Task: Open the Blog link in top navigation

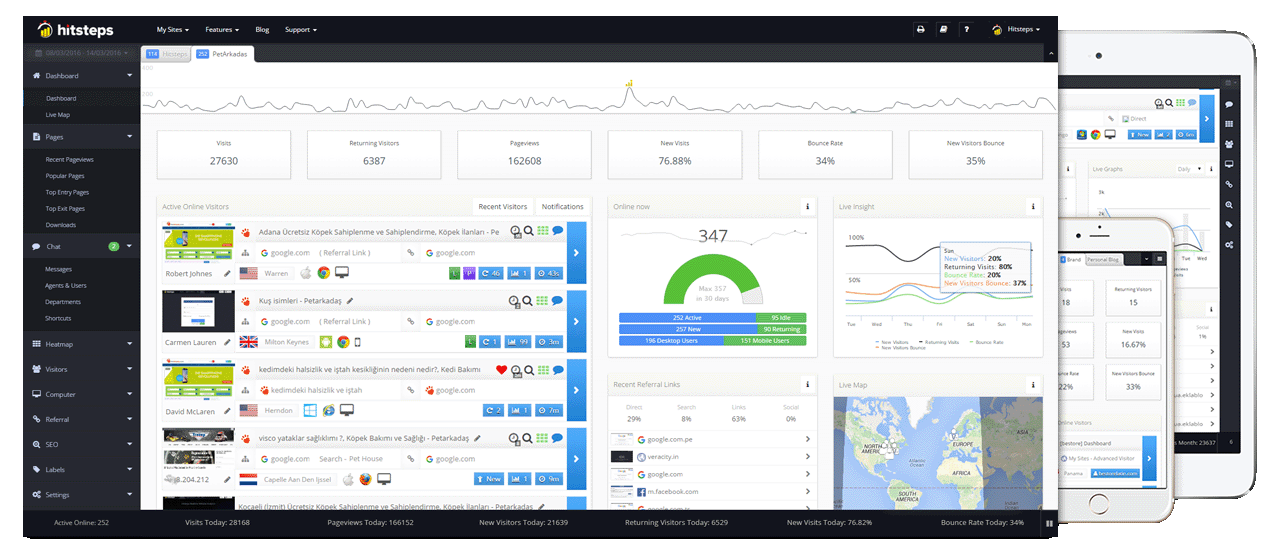Action: click(262, 30)
